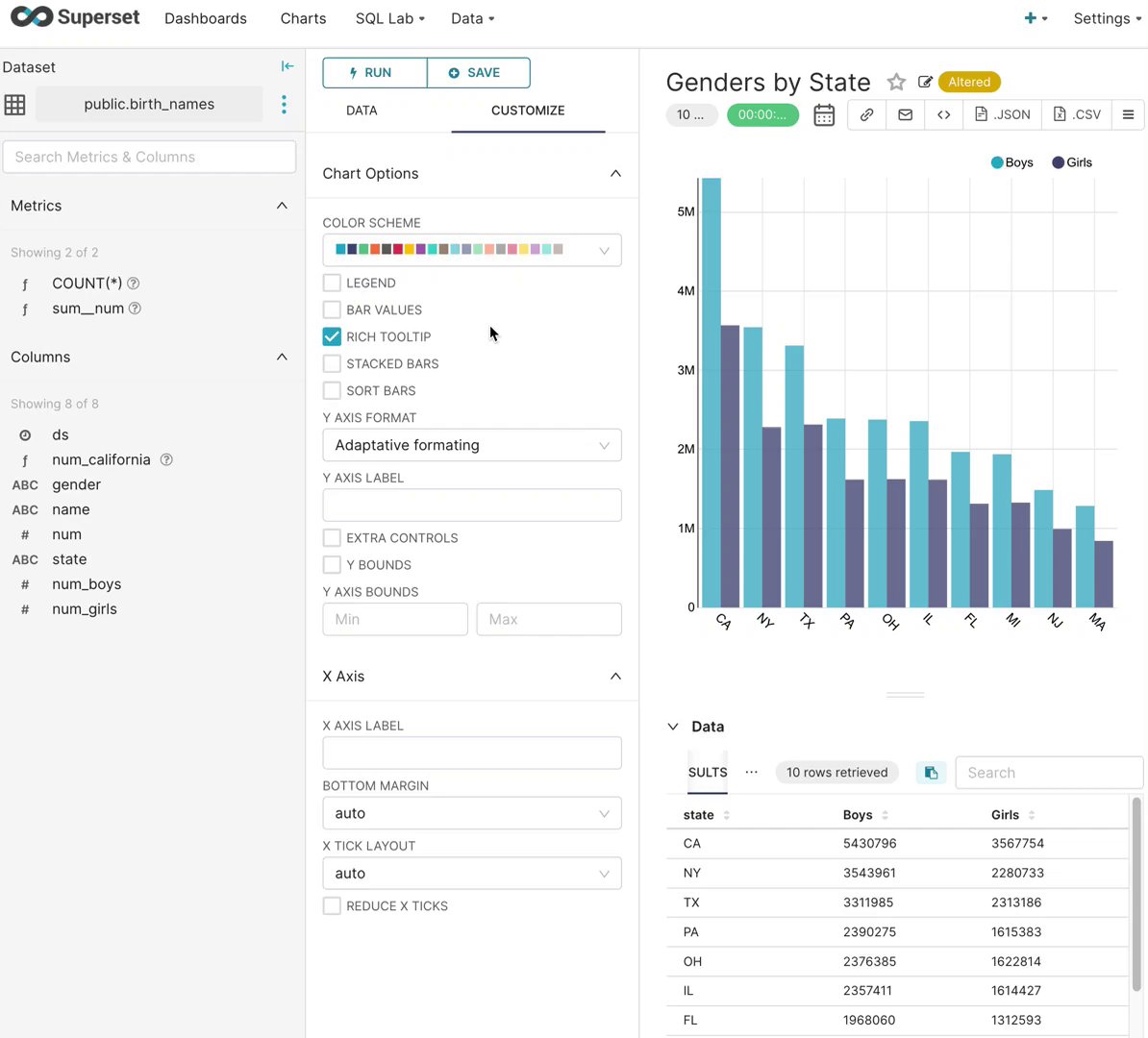Click the info icon next to sum__num

135,309
